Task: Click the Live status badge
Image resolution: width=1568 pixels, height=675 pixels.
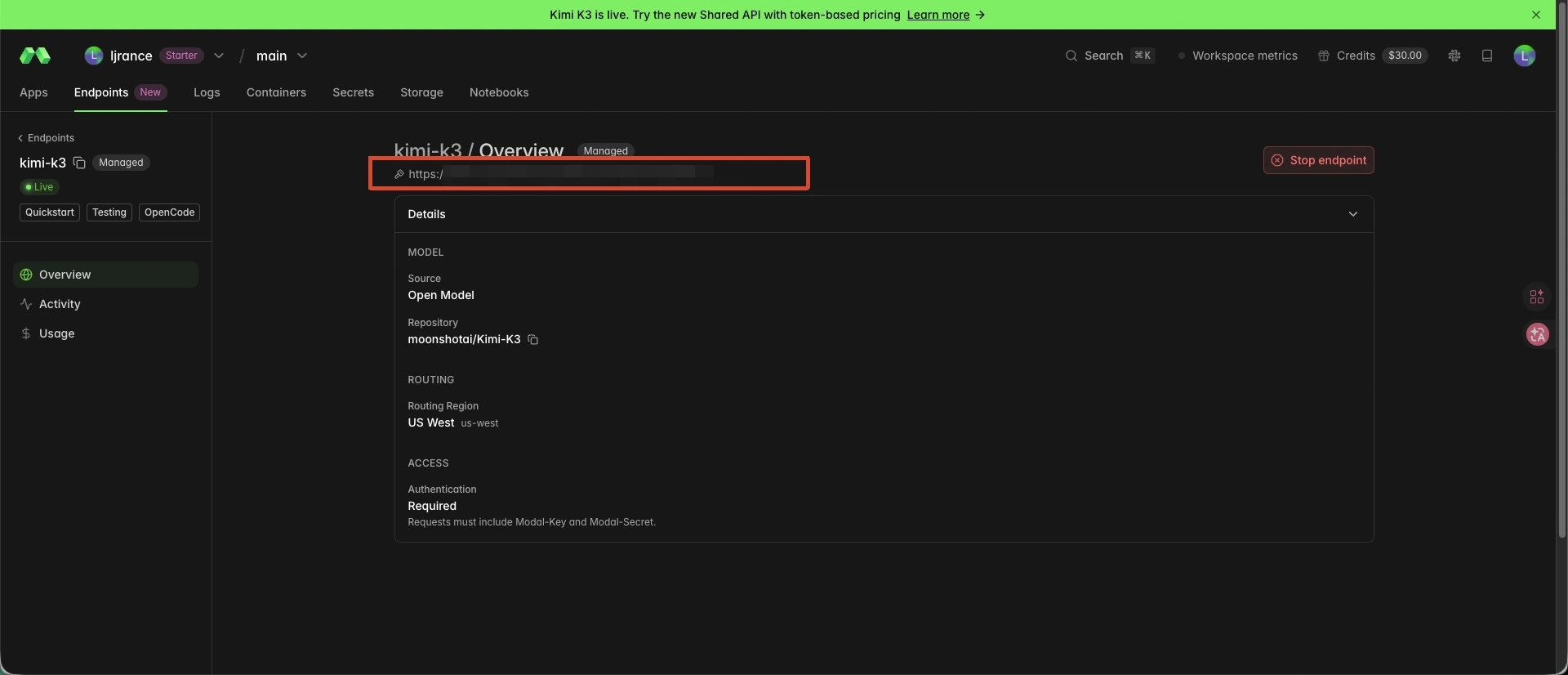Action: [x=39, y=187]
